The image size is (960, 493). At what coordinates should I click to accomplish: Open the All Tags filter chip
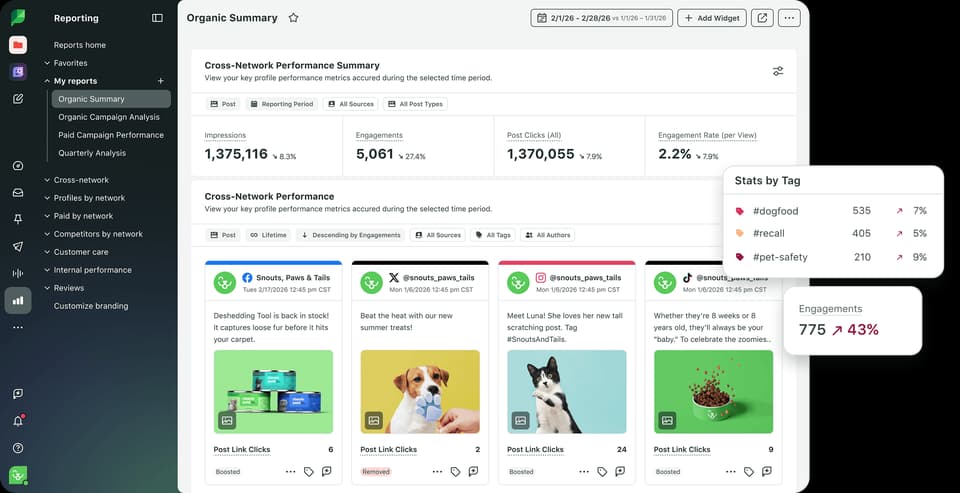(x=493, y=235)
